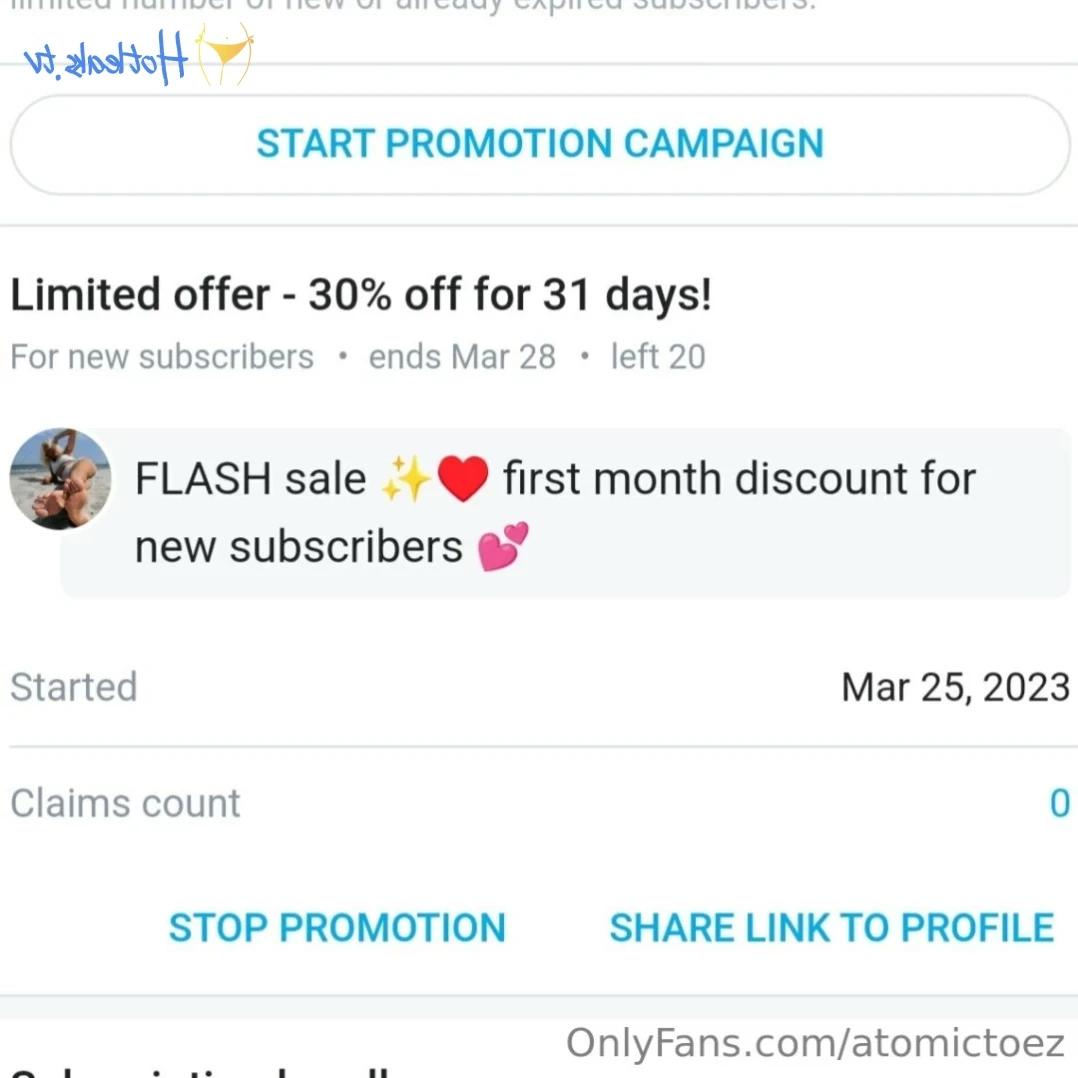Image resolution: width=1078 pixels, height=1078 pixels.
Task: Click the Mar 25, 2023 start date
Action: tap(955, 687)
